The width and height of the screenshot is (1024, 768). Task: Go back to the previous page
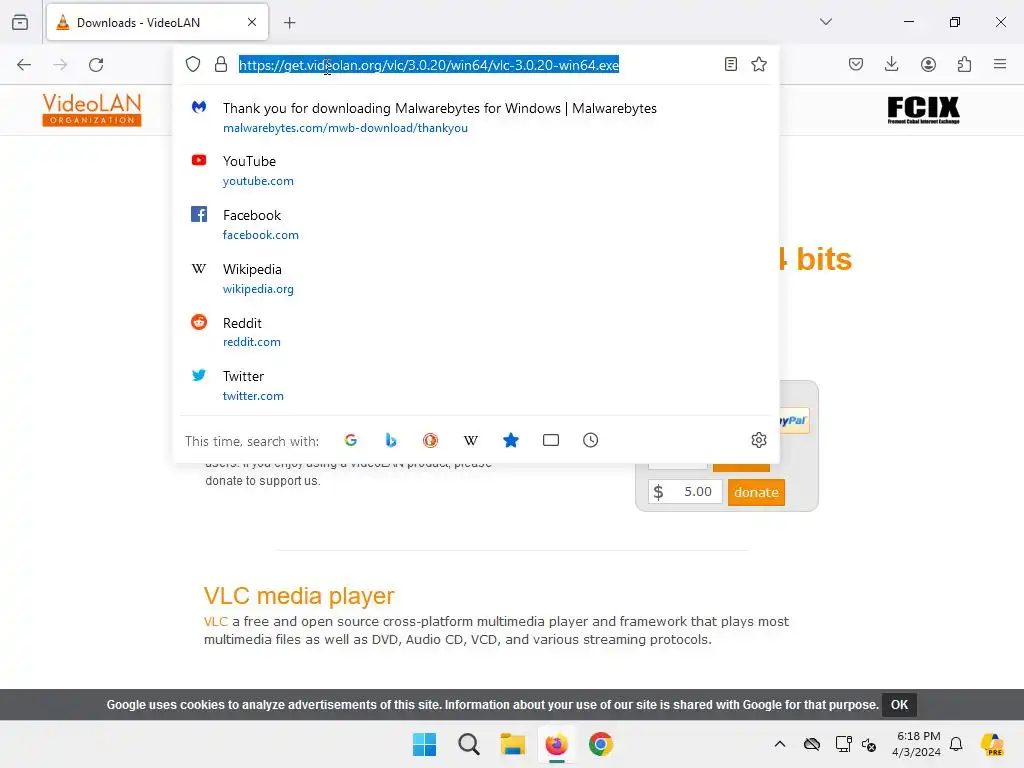(24, 65)
